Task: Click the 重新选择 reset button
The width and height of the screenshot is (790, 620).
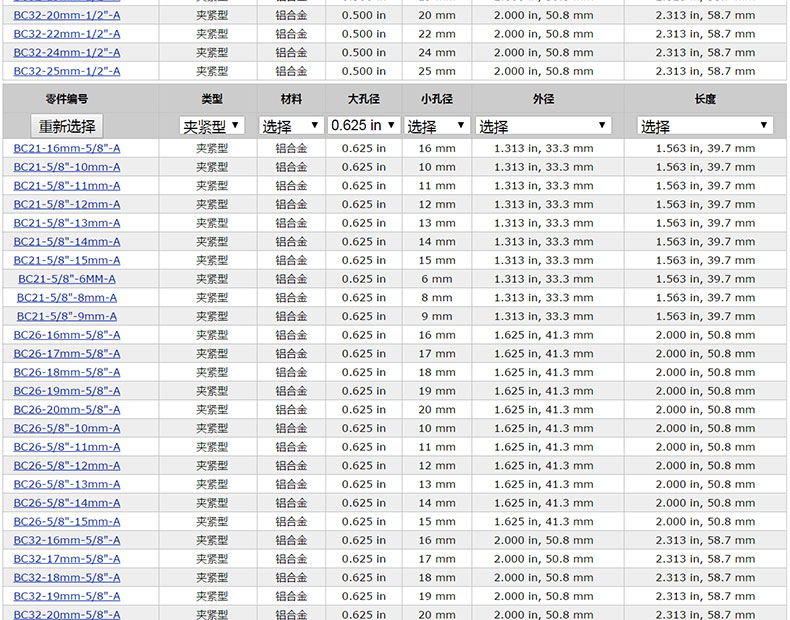Action: (67, 126)
